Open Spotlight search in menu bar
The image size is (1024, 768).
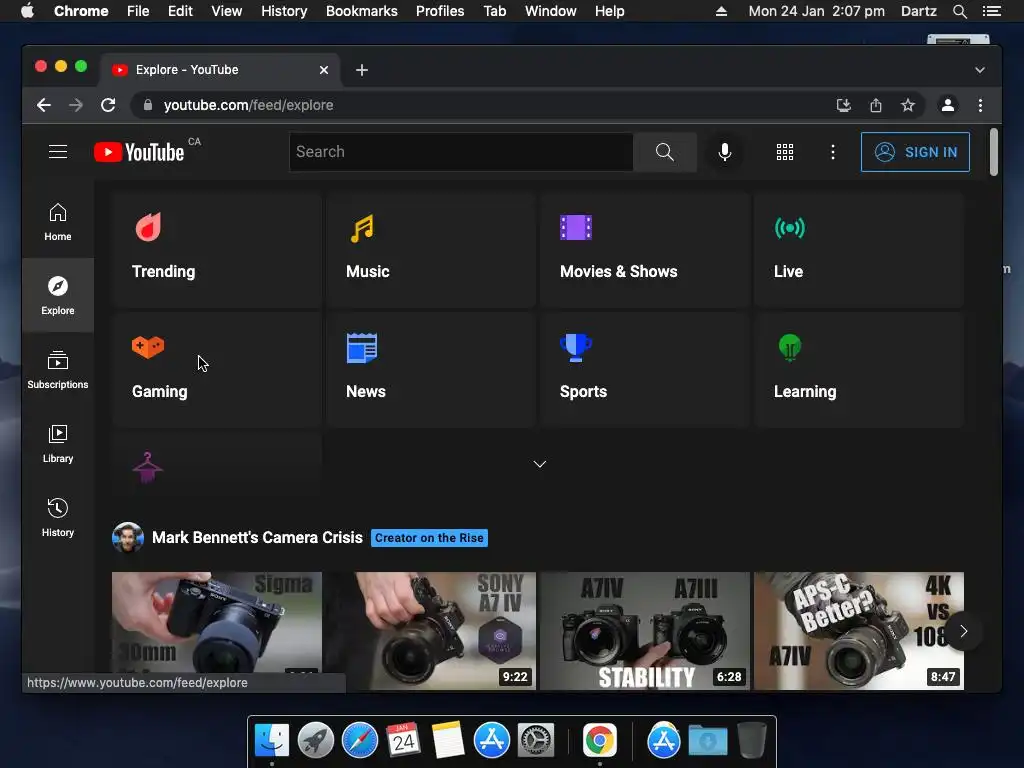point(959,11)
